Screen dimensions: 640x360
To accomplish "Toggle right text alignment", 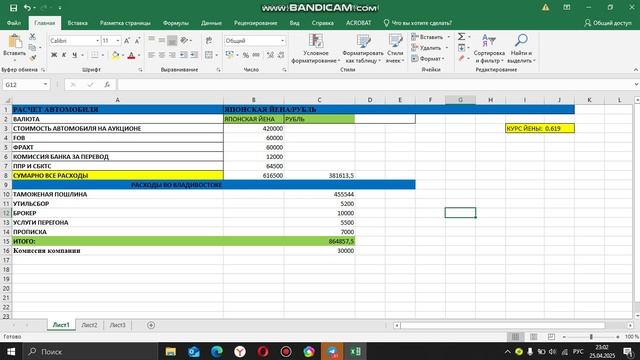I will pos(172,55).
